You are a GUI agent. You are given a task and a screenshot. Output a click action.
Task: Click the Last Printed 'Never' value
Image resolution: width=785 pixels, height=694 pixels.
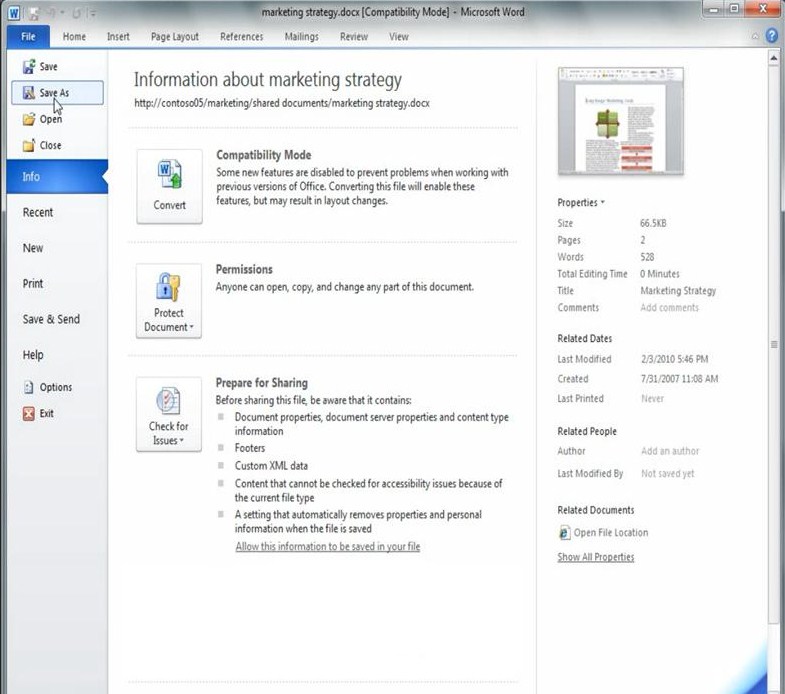point(652,399)
